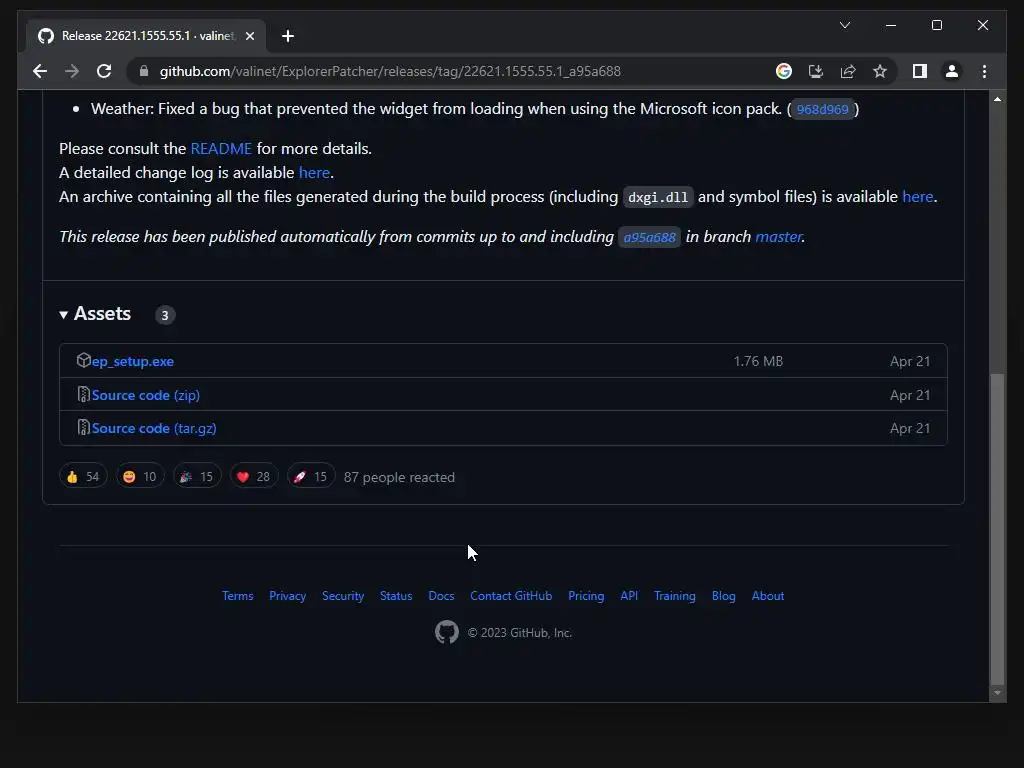Close the Release 22621.1555.55.1 tab
The width and height of the screenshot is (1024, 768).
[249, 36]
